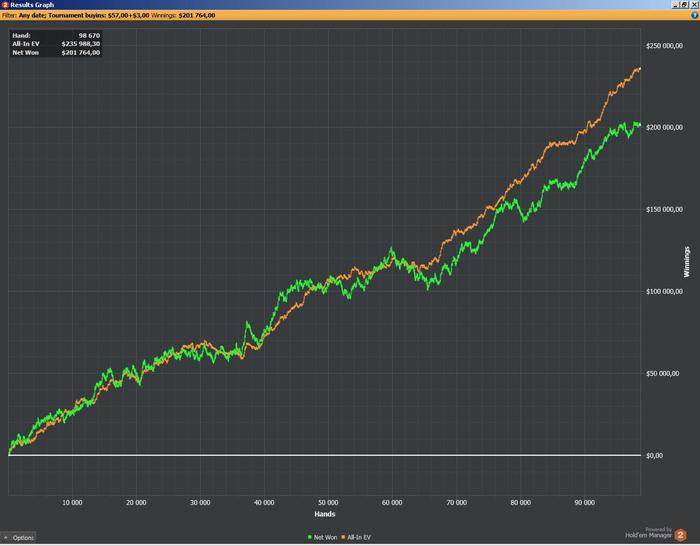Click the All-In EV legend label
The image size is (700, 546).
[359, 537]
